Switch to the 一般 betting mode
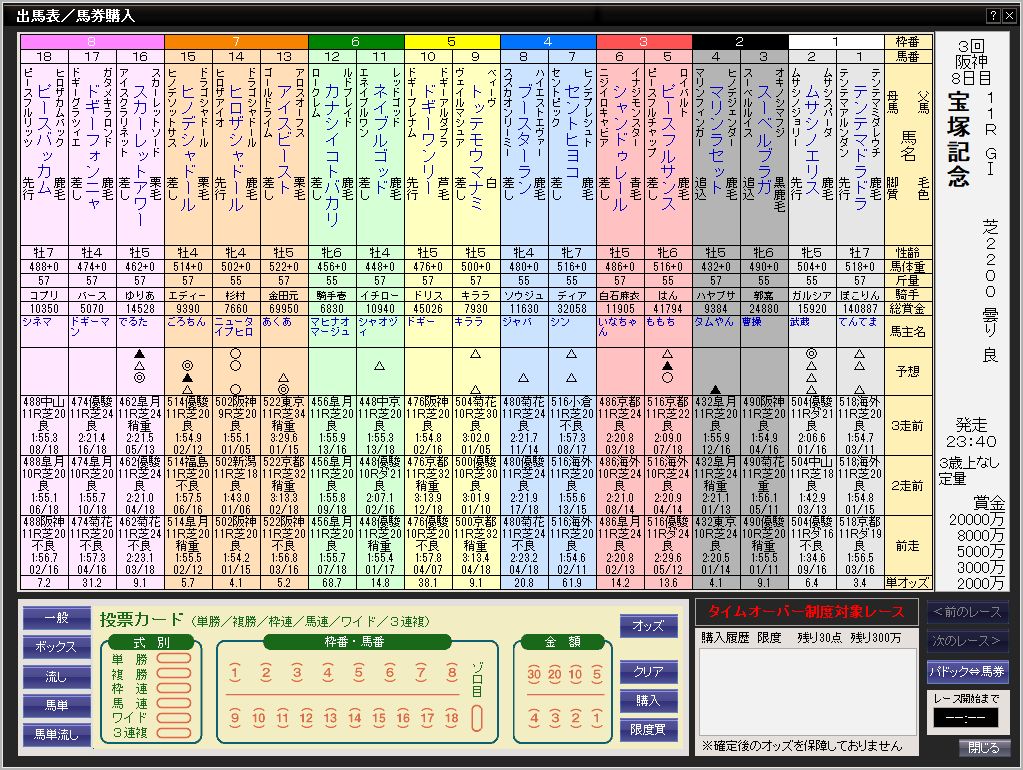Image resolution: width=1023 pixels, height=770 pixels. (56, 619)
